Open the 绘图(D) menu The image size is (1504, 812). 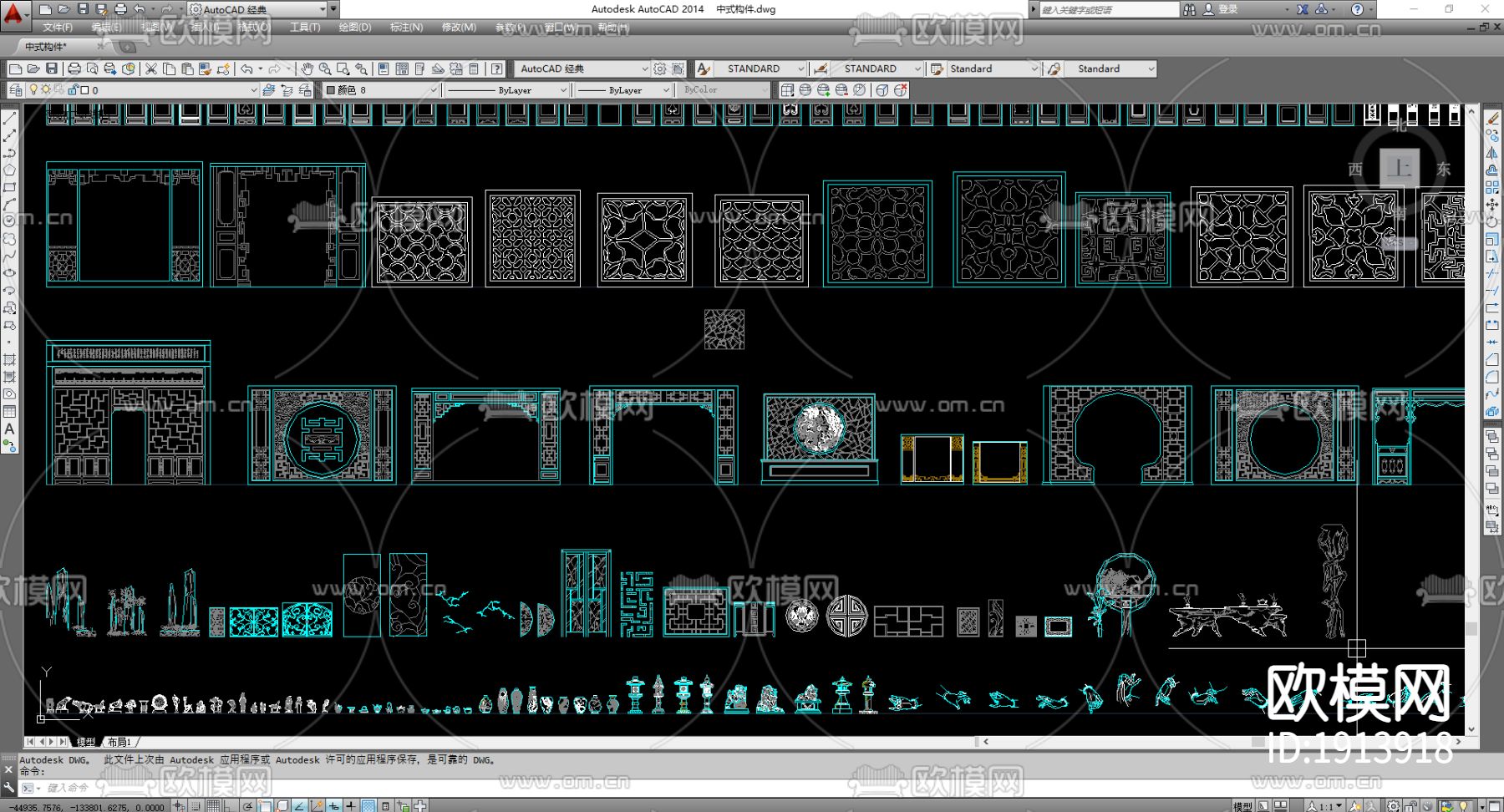[x=355, y=28]
